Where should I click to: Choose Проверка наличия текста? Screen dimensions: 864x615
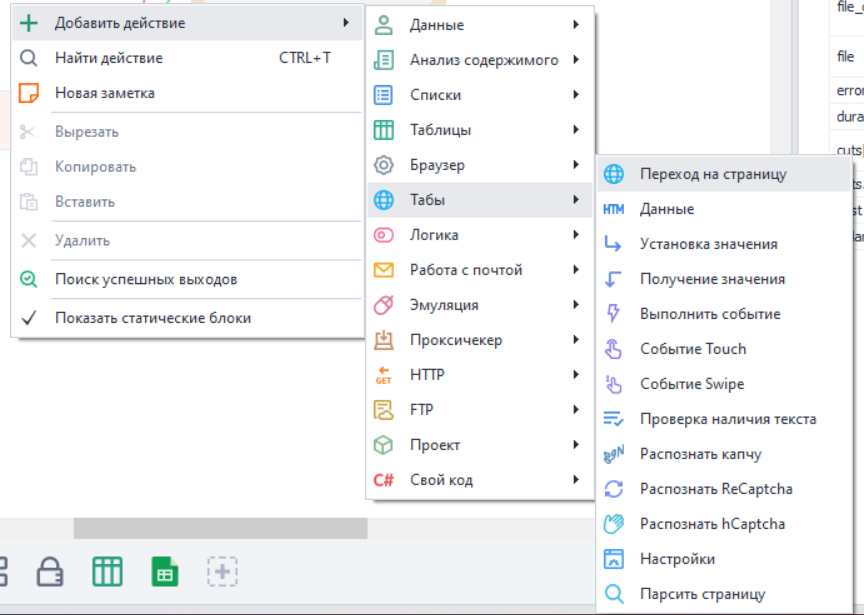[x=727, y=419]
